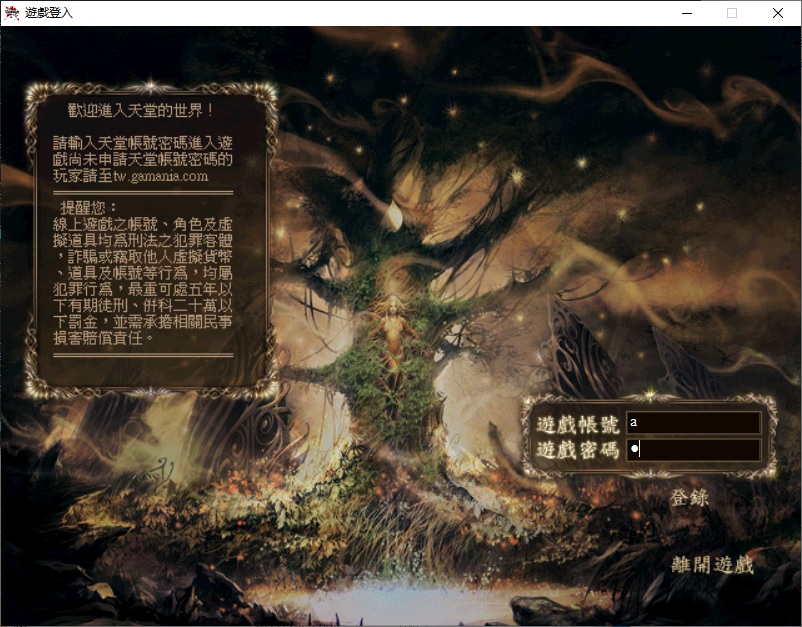Click the 提醒您： reminder heading
The width and height of the screenshot is (802, 627).
pos(89,208)
